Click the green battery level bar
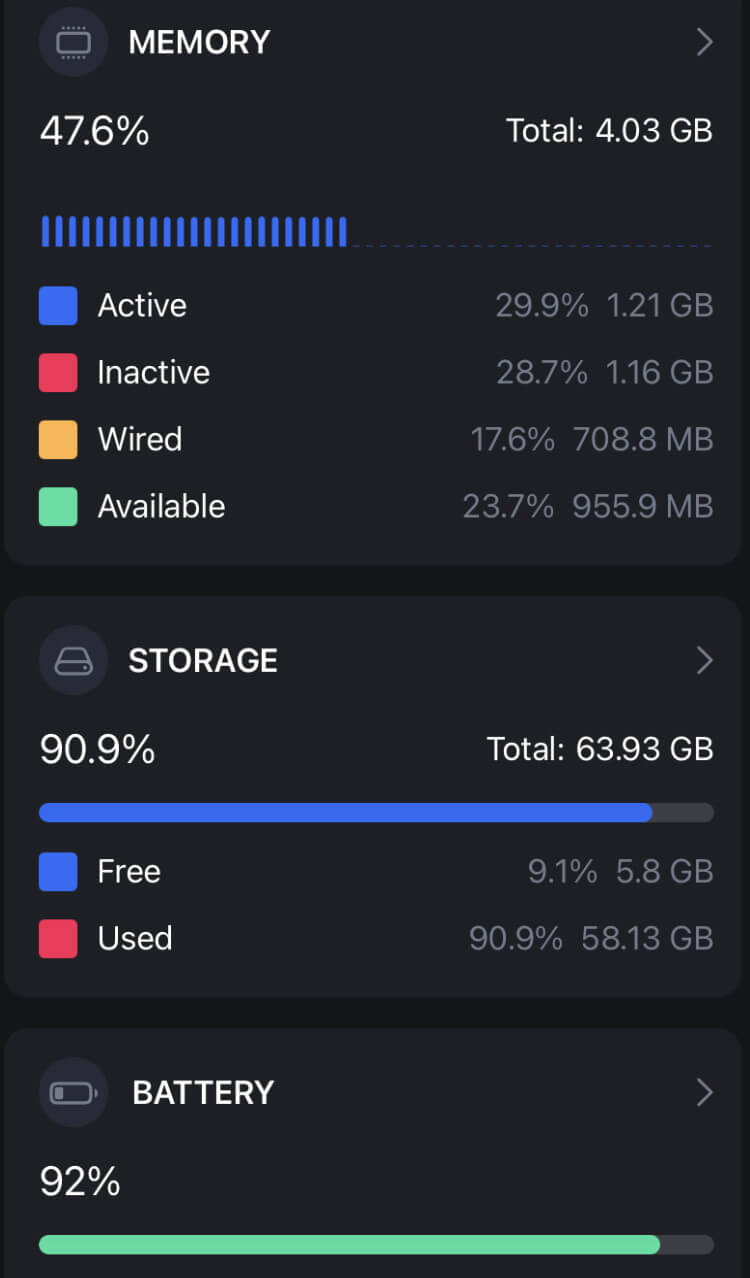Image resolution: width=750 pixels, height=1278 pixels. click(376, 1244)
